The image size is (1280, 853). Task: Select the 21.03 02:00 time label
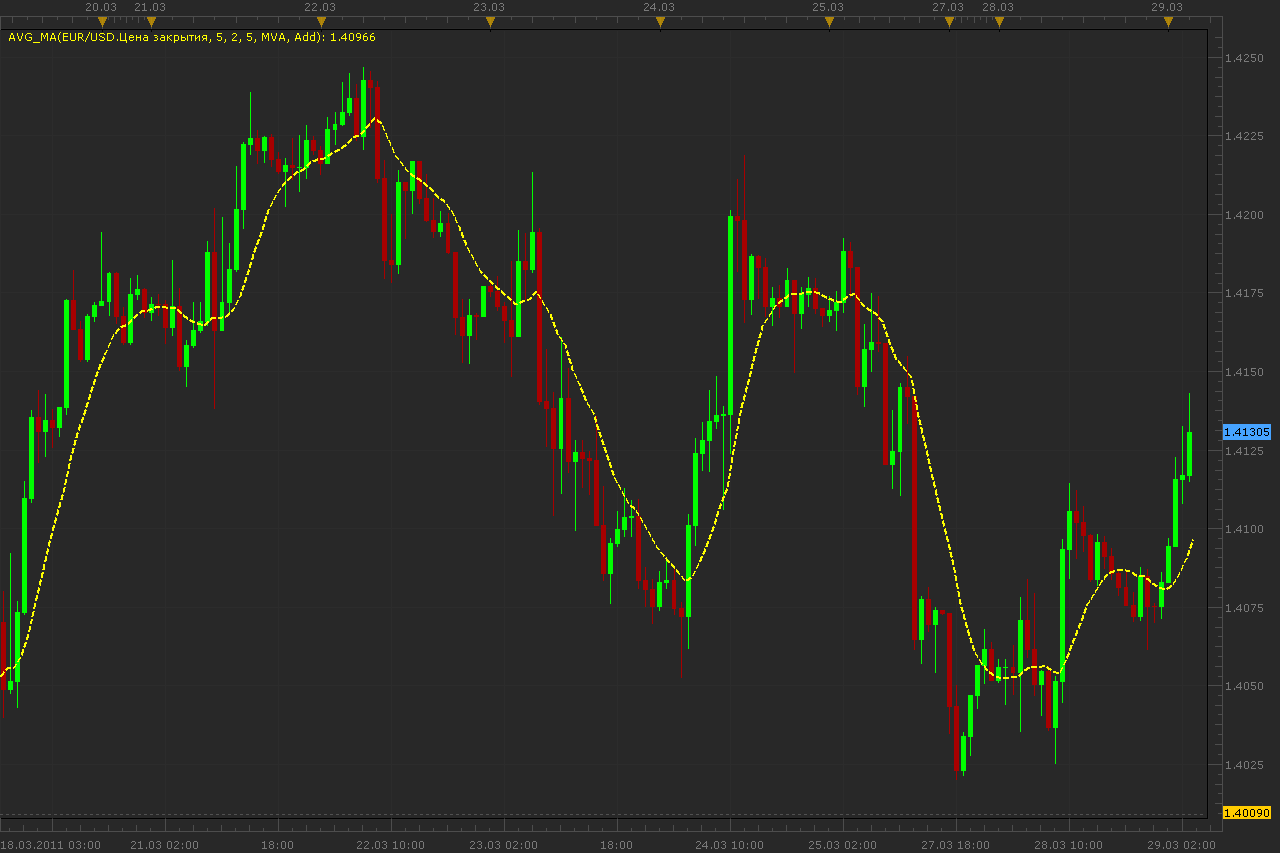164,845
